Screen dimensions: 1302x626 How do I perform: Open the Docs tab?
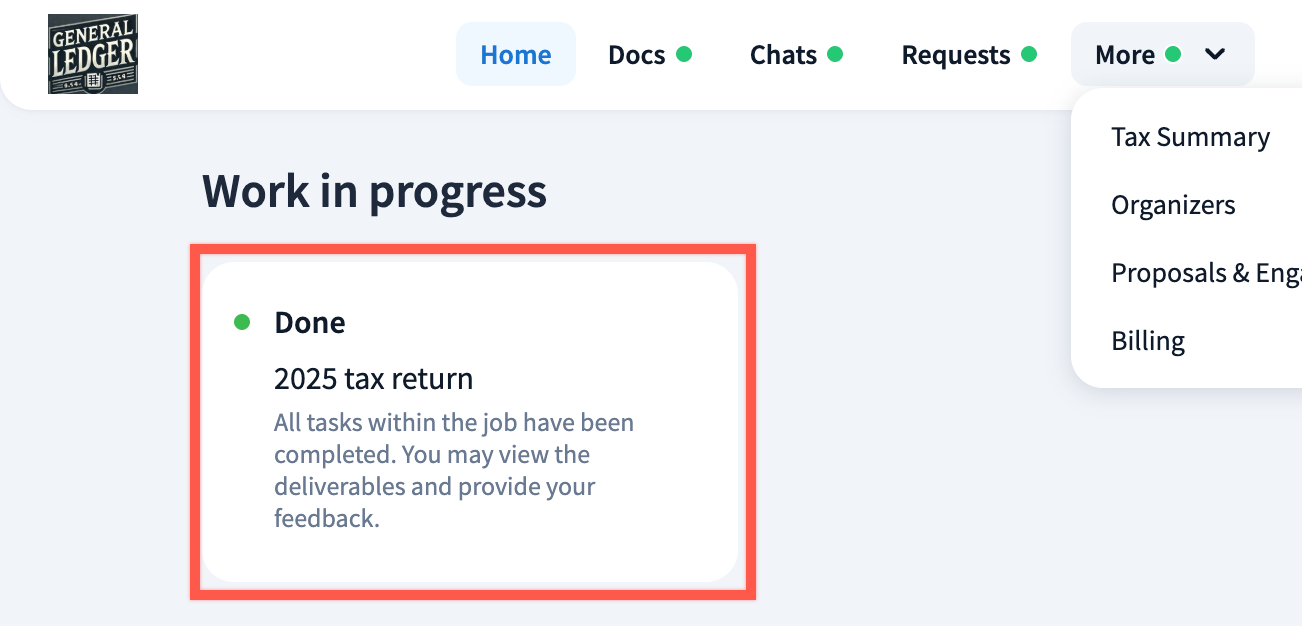637,55
